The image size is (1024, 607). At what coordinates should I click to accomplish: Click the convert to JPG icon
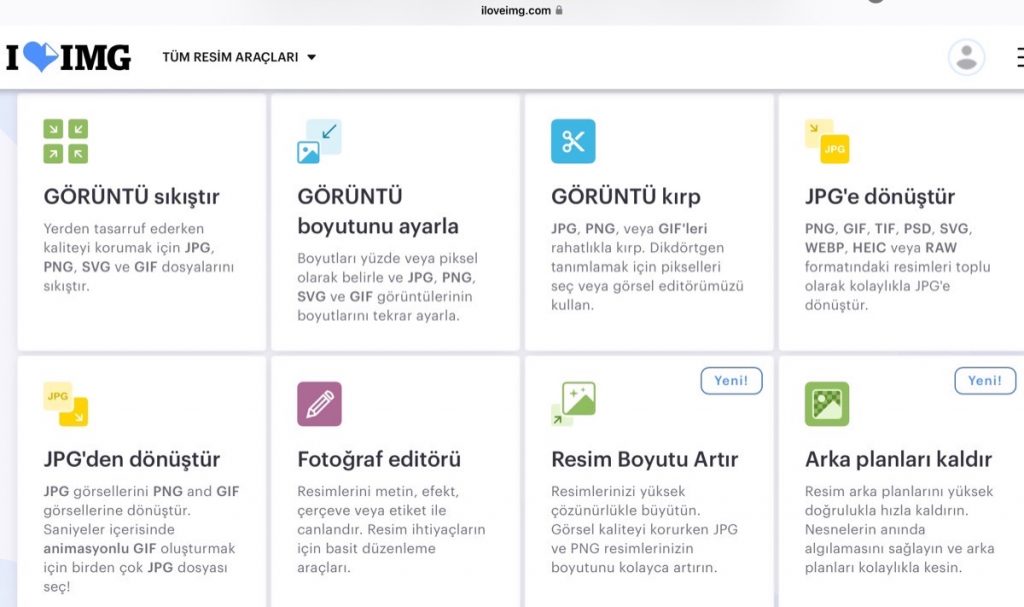(x=827, y=141)
